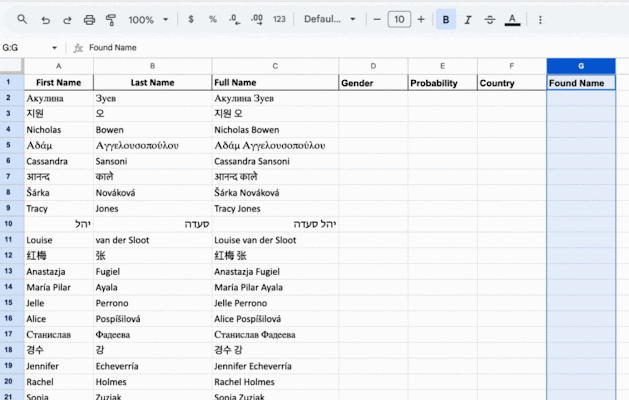Undo the last action
The width and height of the screenshot is (629, 400).
(x=46, y=20)
